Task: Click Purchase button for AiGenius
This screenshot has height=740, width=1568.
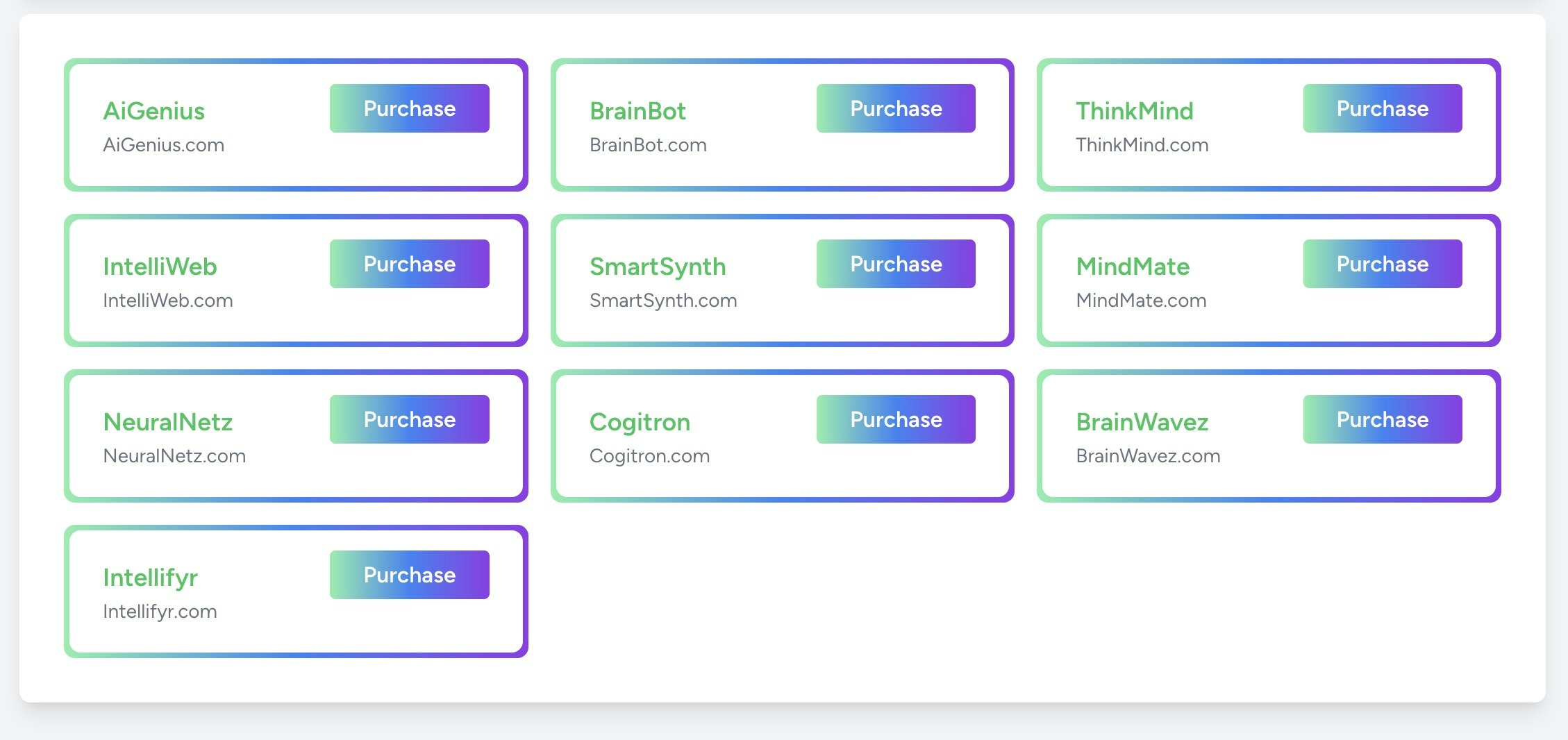Action: click(x=409, y=108)
